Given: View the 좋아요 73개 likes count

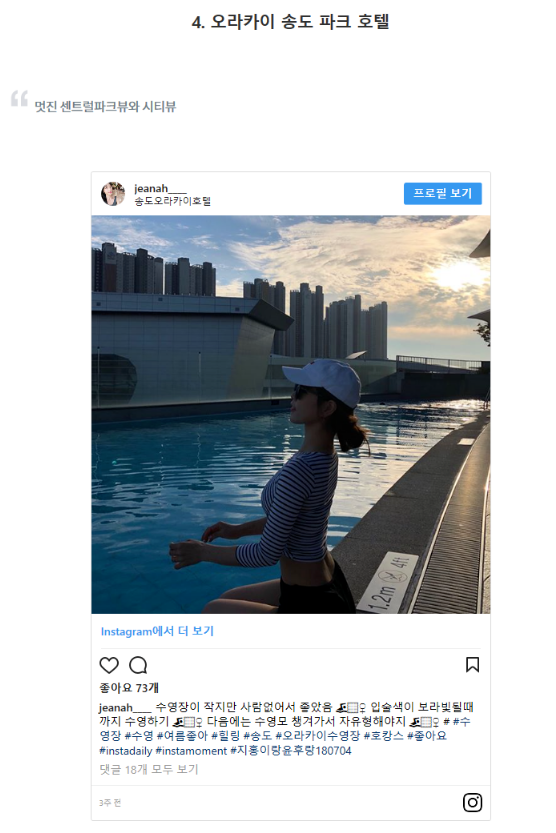Looking at the screenshot, I should coord(129,688).
